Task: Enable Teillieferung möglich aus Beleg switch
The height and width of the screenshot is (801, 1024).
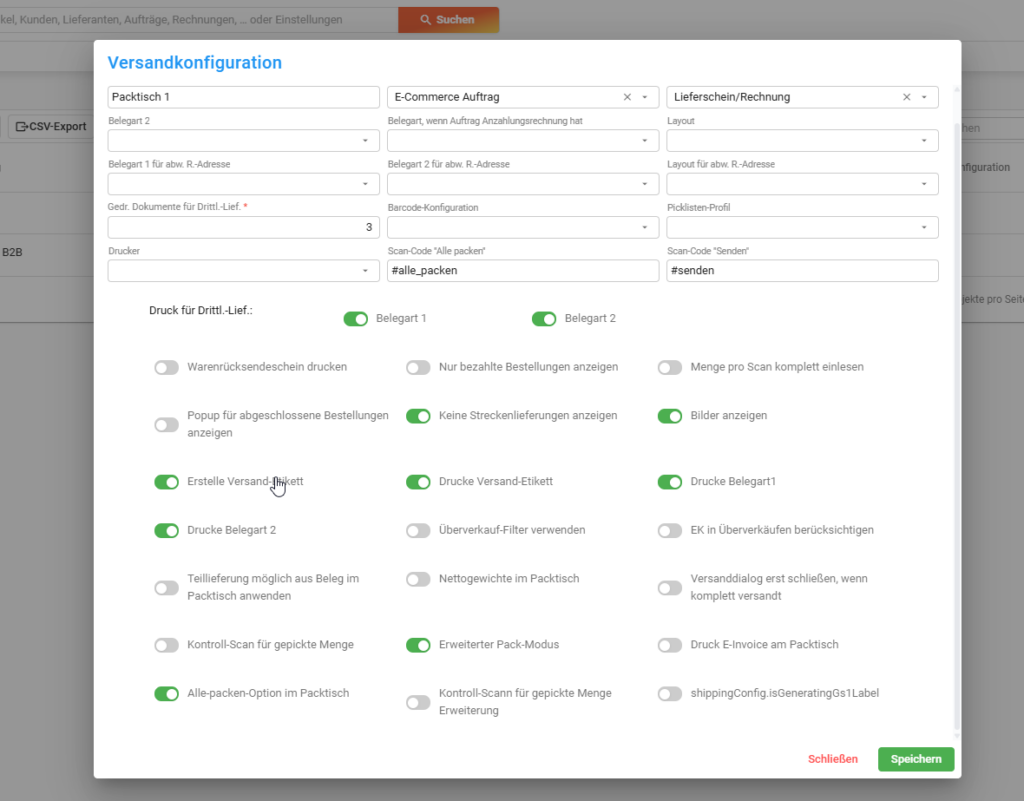Action: (x=167, y=588)
